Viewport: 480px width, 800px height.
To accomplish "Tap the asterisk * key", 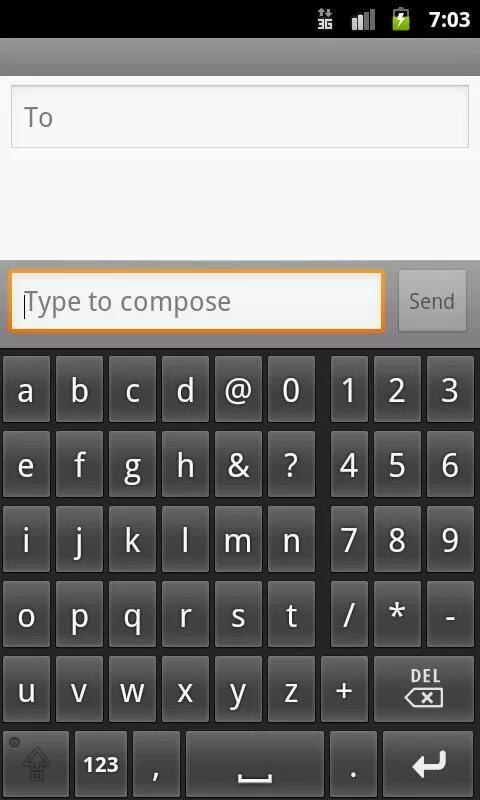I will (x=397, y=614).
